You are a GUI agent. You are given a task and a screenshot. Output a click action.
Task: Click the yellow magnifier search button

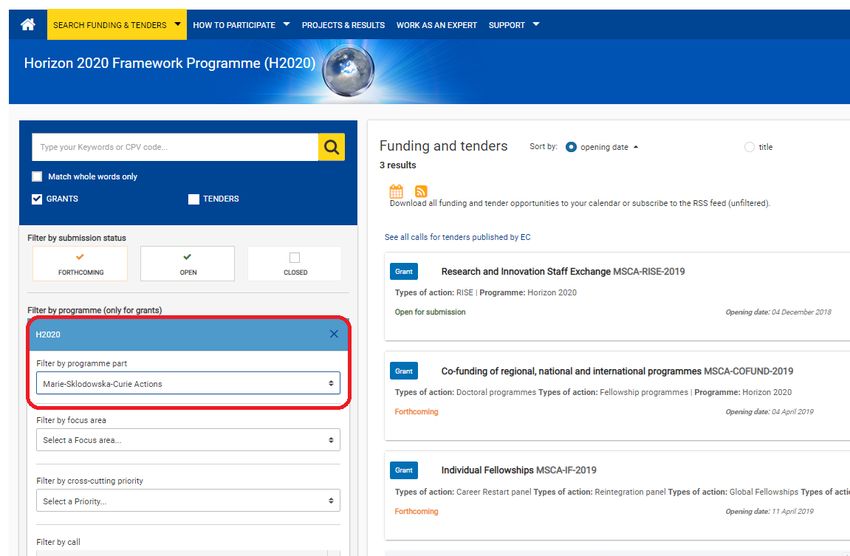331,147
